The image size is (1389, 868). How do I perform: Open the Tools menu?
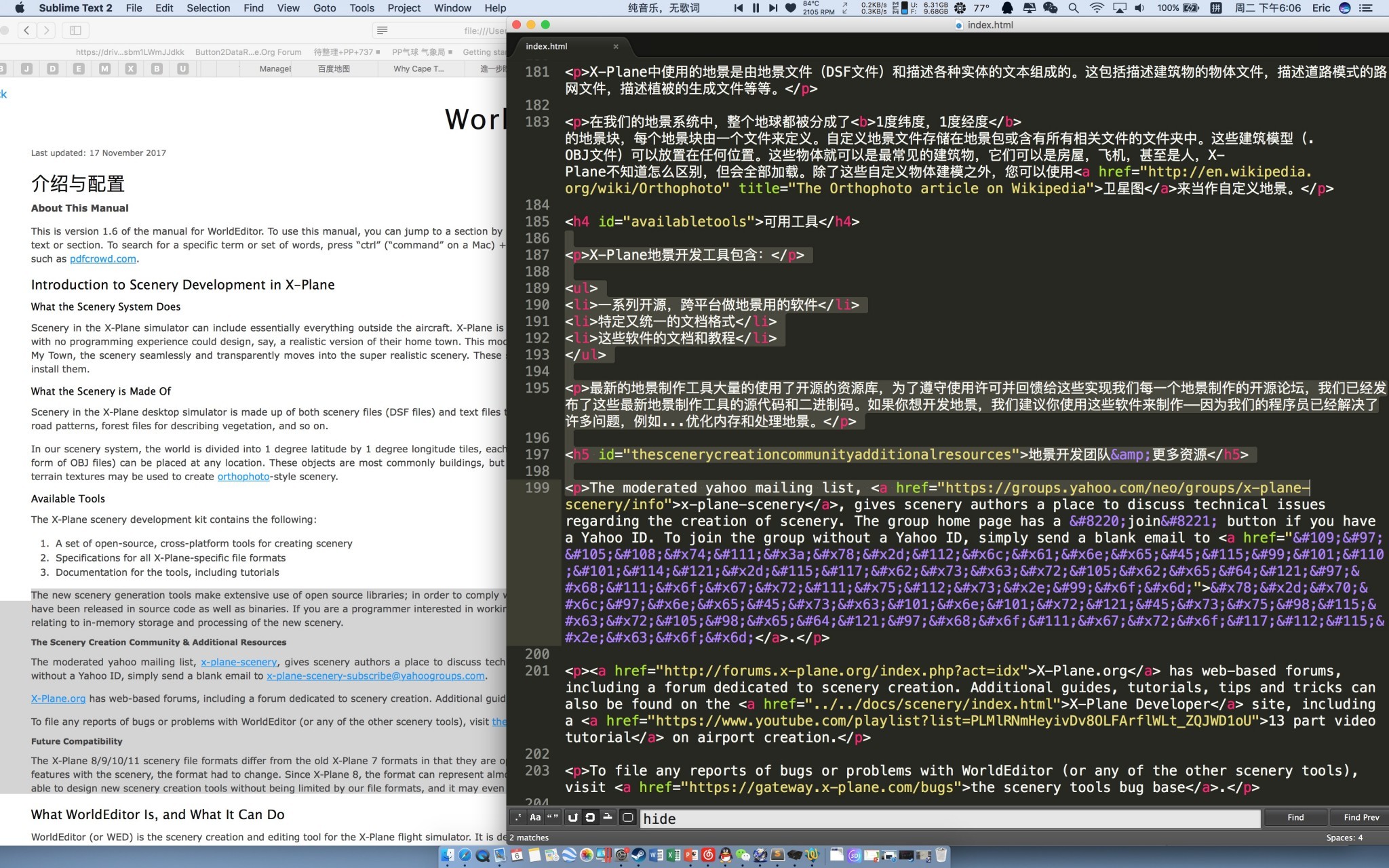coord(362,8)
